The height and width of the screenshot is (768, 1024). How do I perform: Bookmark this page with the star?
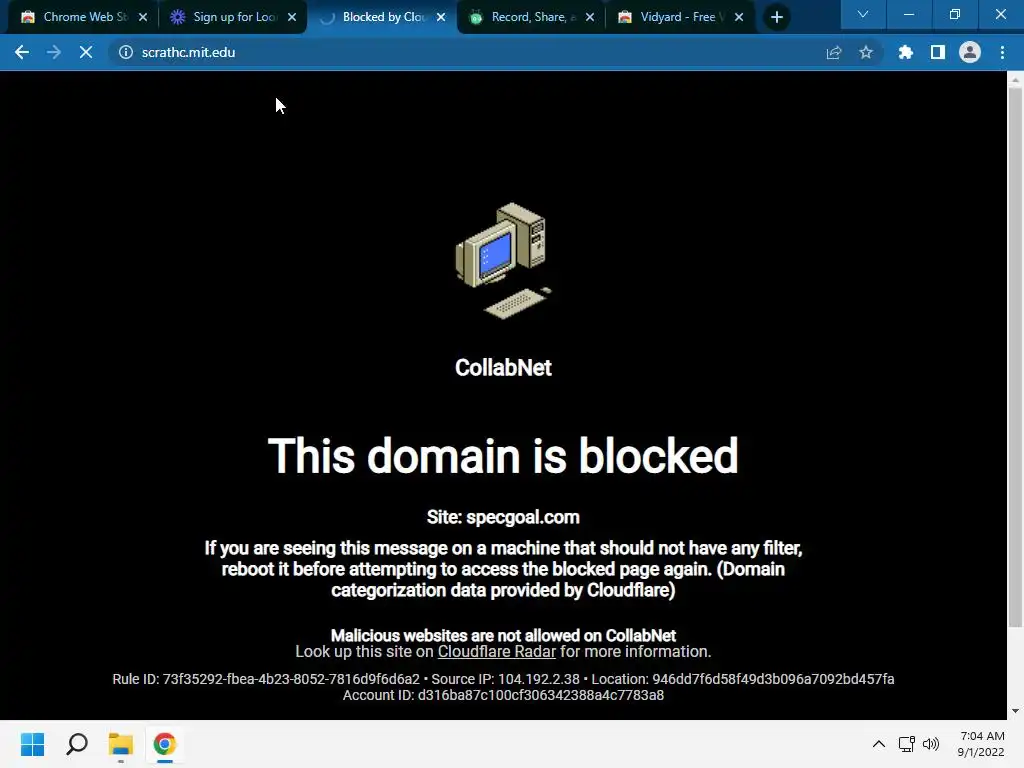866,52
